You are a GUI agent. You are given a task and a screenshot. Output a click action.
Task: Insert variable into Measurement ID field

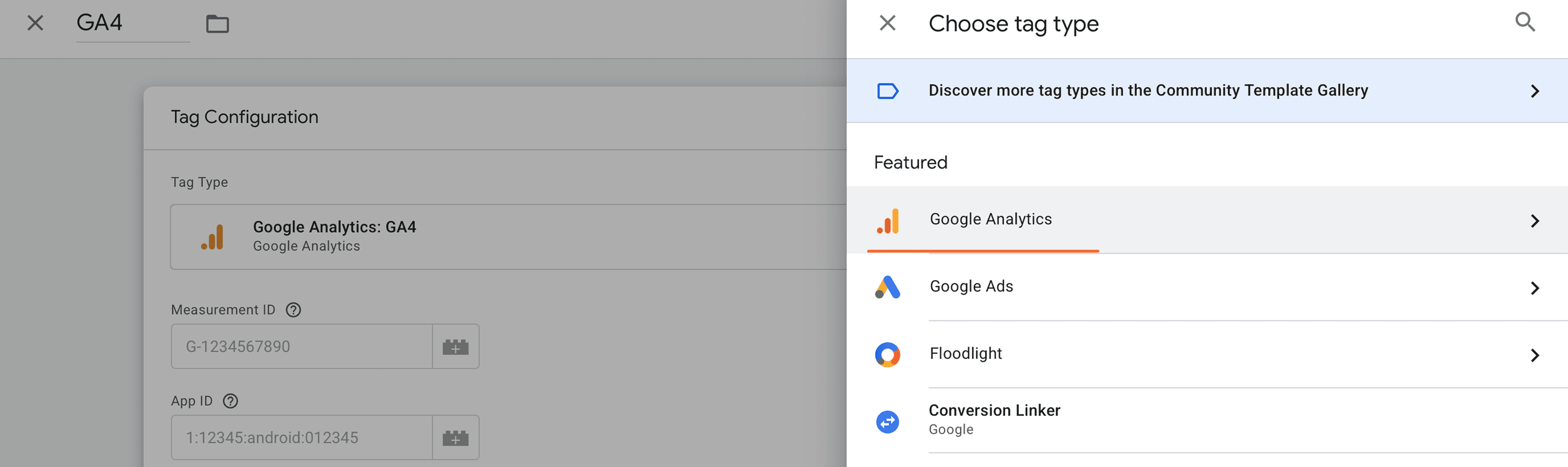455,347
